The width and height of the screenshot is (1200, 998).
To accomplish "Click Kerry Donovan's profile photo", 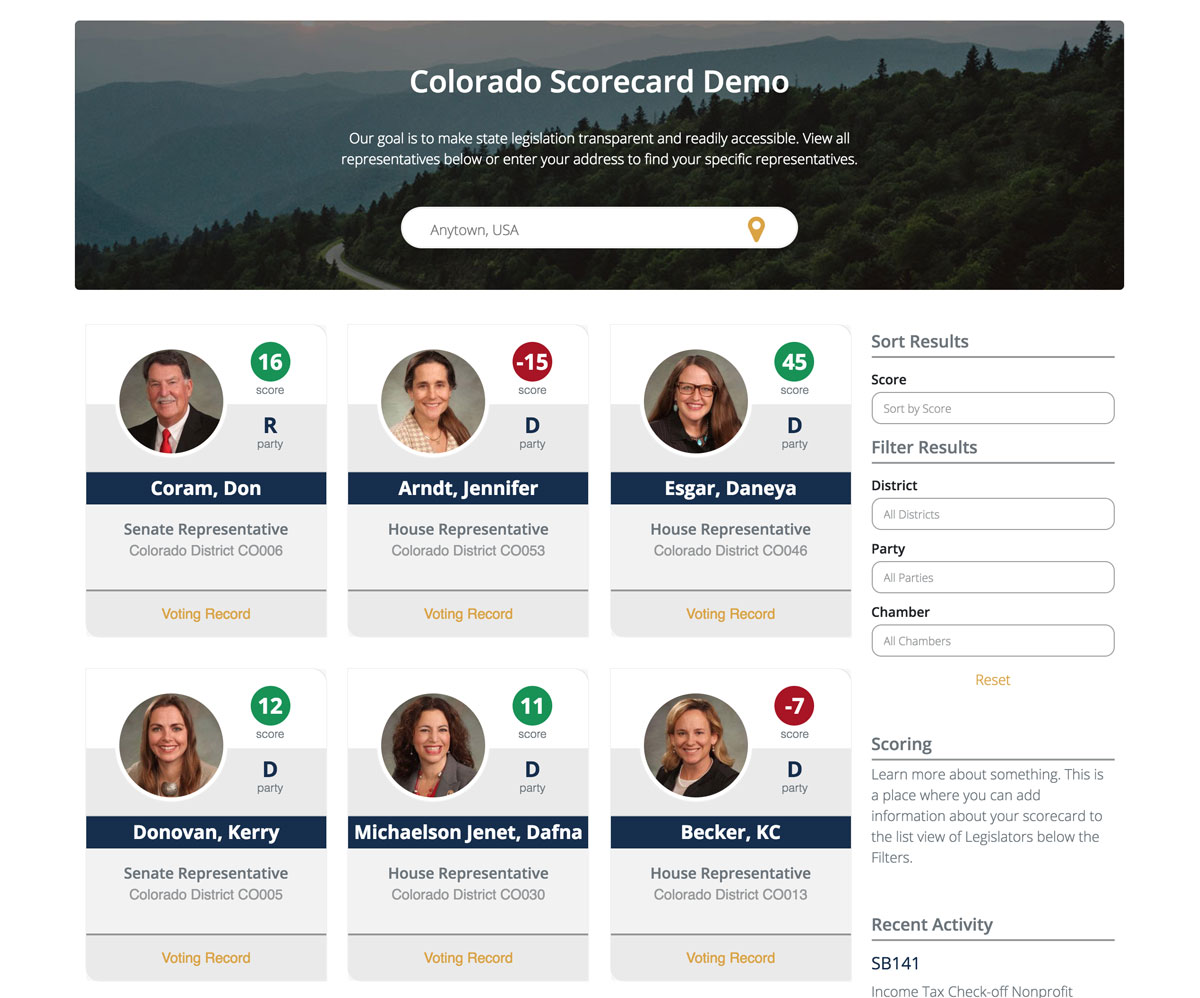I will [x=170, y=745].
